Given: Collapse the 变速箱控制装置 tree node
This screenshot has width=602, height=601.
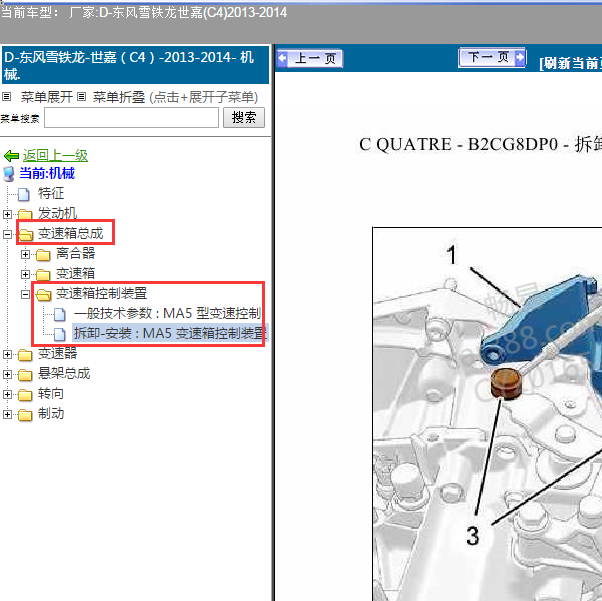Looking at the screenshot, I should (x=25, y=294).
